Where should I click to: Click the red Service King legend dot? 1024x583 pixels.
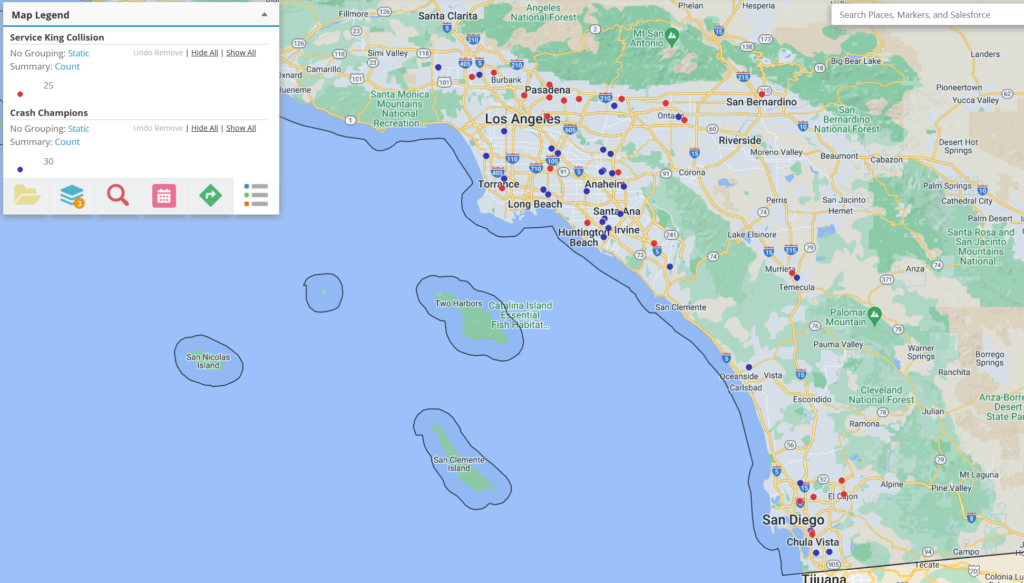coord(20,94)
